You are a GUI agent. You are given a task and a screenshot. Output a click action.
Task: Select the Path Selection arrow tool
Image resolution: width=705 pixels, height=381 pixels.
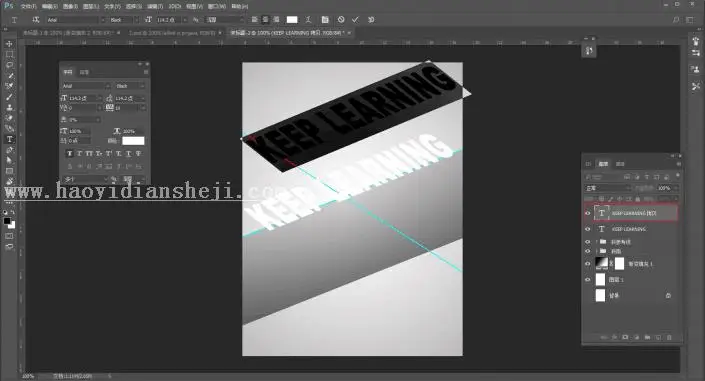pos(9,161)
